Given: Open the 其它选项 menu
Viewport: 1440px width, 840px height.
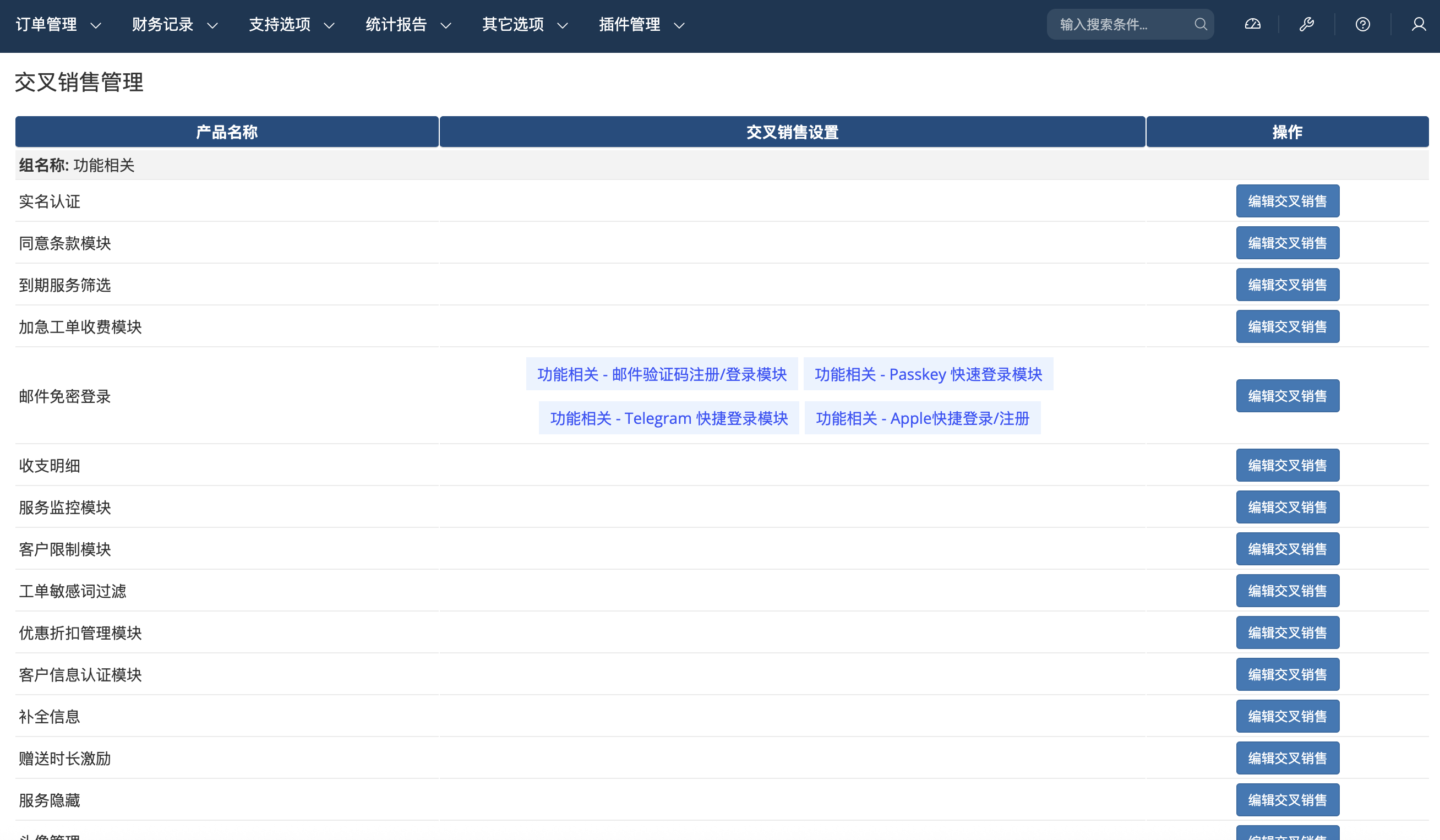Looking at the screenshot, I should click(x=525, y=25).
